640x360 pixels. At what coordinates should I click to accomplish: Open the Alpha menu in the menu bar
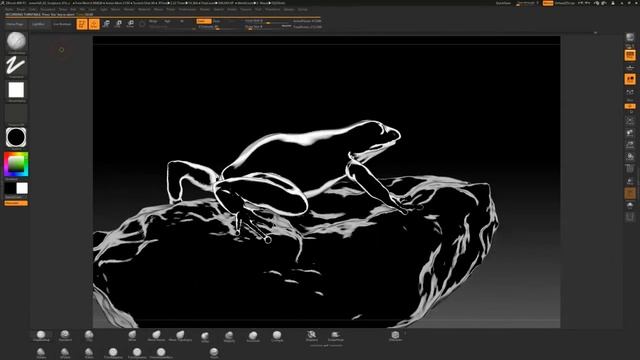pos(9,9)
